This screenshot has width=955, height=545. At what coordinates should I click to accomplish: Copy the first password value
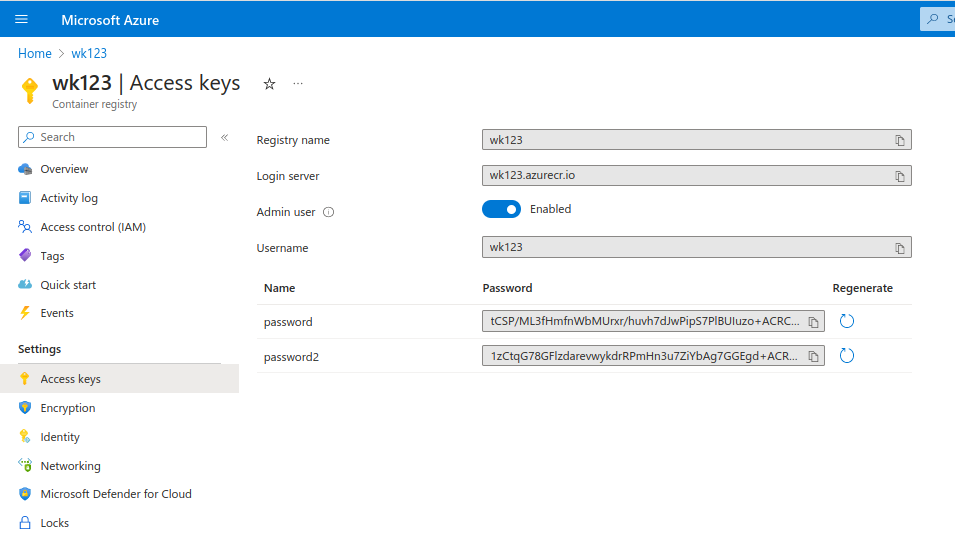[813, 322]
